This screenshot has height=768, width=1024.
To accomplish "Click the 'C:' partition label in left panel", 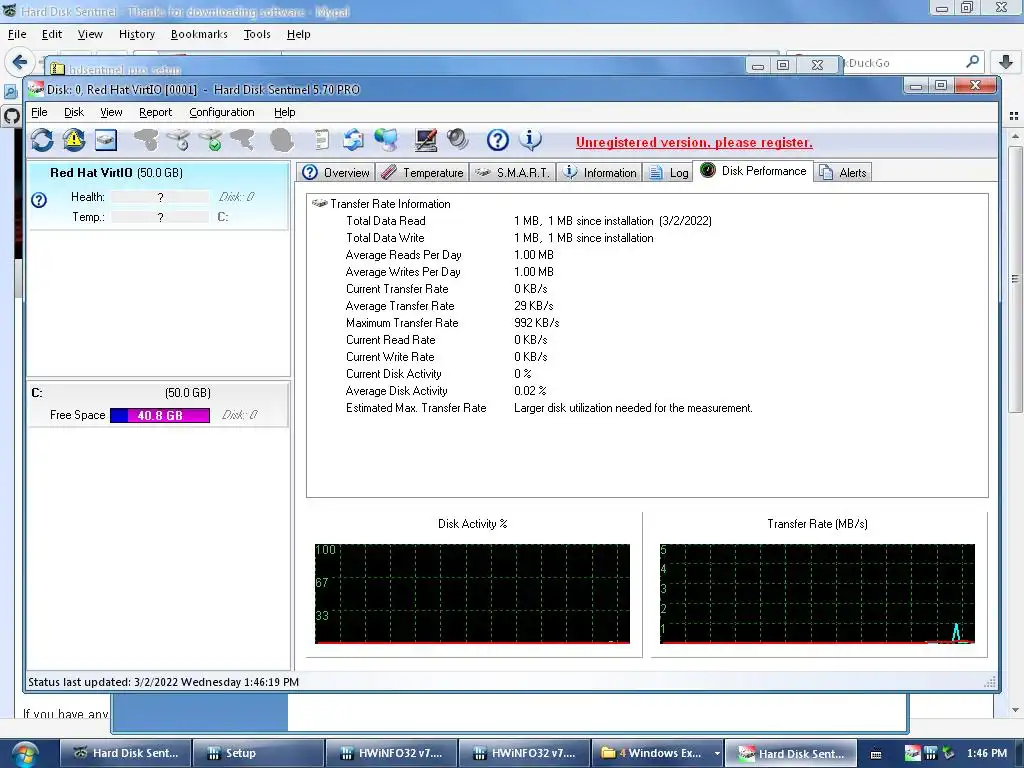I will 37,393.
